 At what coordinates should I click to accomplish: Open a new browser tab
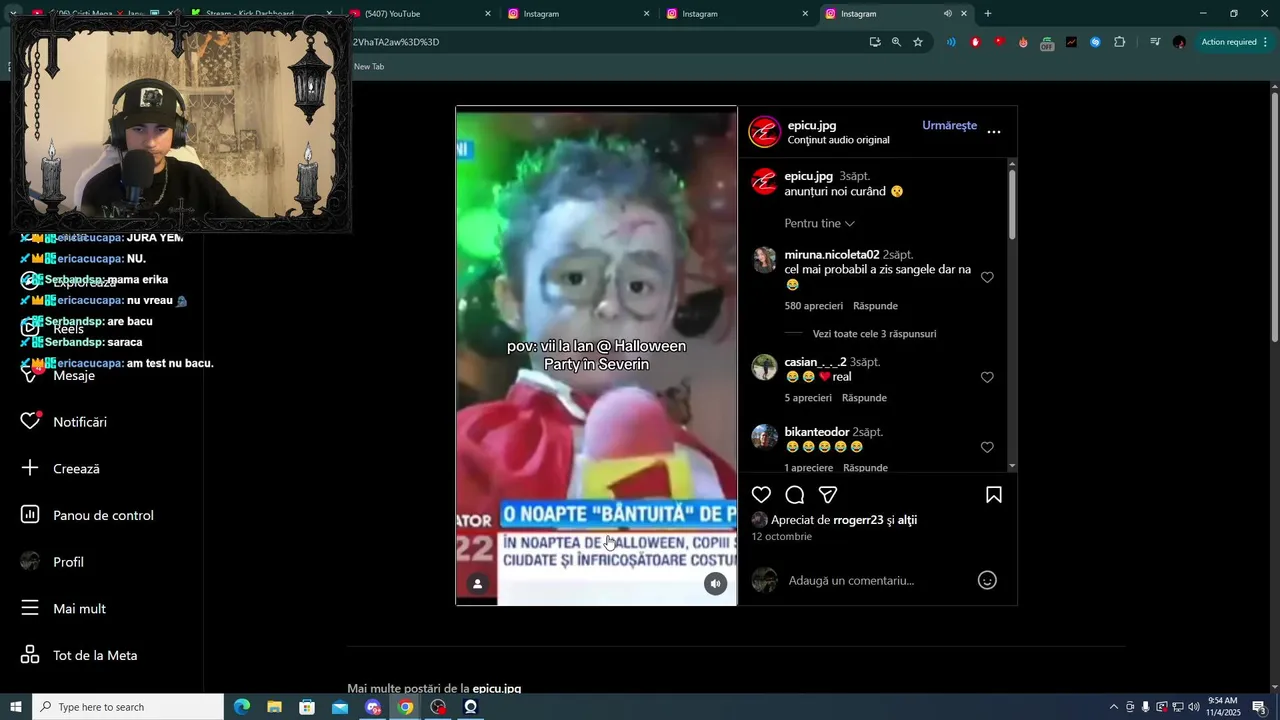988,14
